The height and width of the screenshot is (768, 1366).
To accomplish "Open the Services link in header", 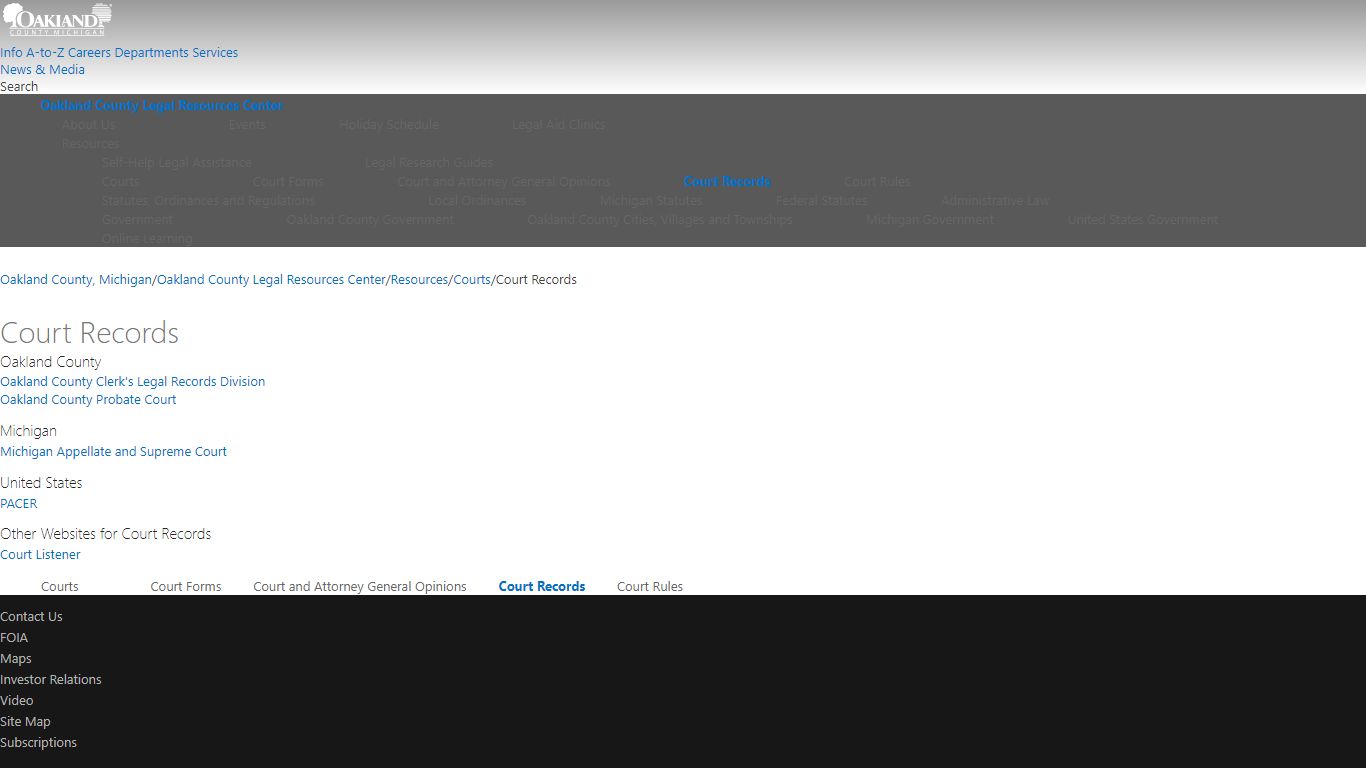I will point(215,53).
